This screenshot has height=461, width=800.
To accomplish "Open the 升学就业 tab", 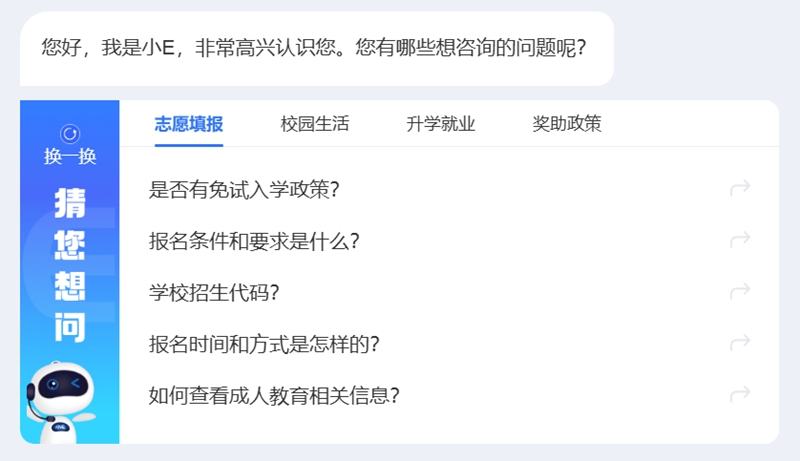I will coord(440,125).
